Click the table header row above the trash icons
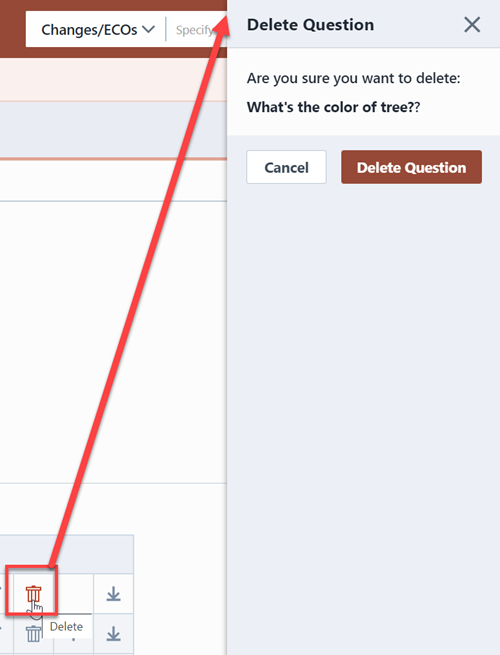This screenshot has width=500, height=655. click(67, 554)
